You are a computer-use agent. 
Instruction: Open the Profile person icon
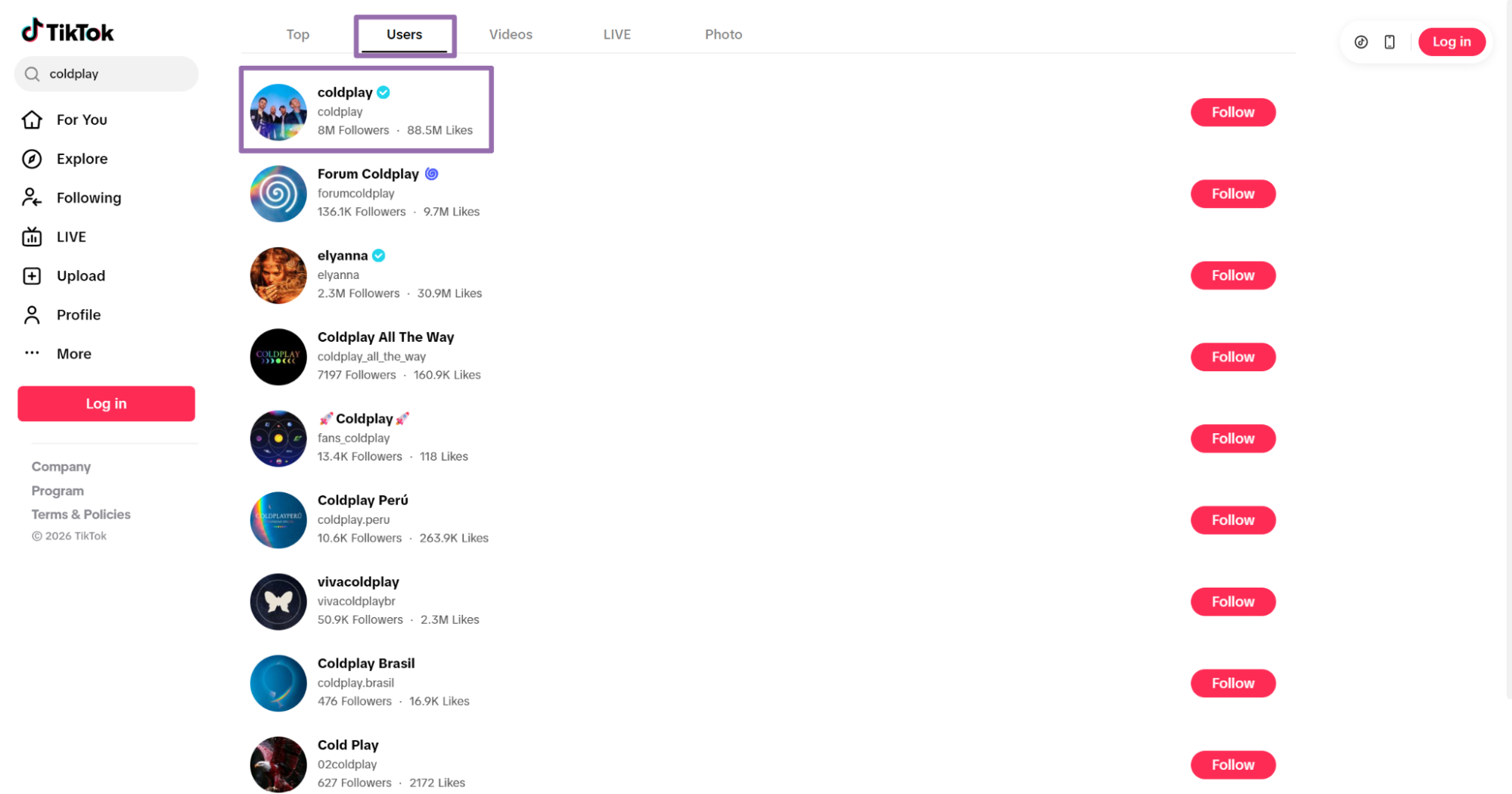tap(32, 315)
